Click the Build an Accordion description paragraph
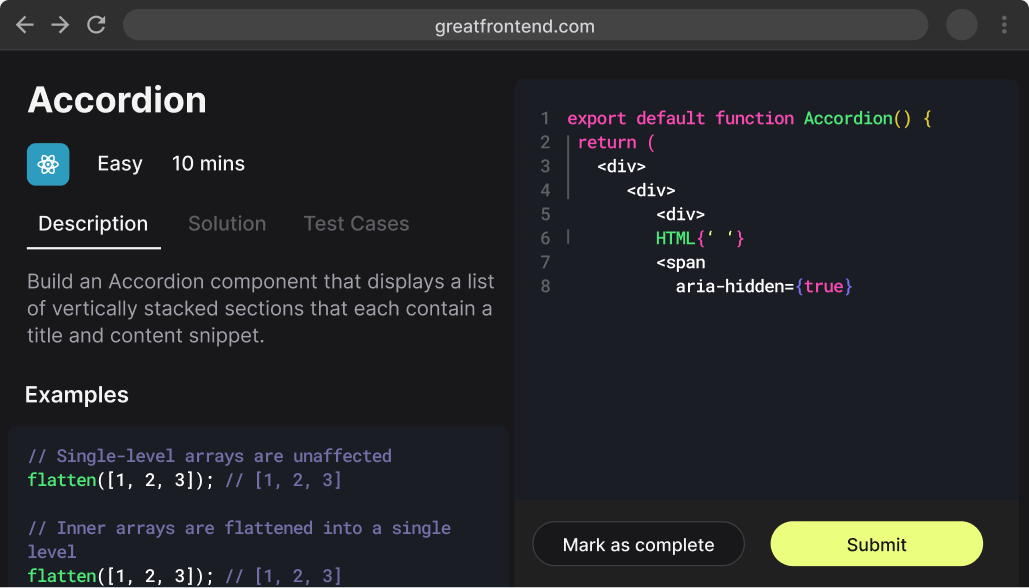Image resolution: width=1029 pixels, height=588 pixels. [x=261, y=308]
